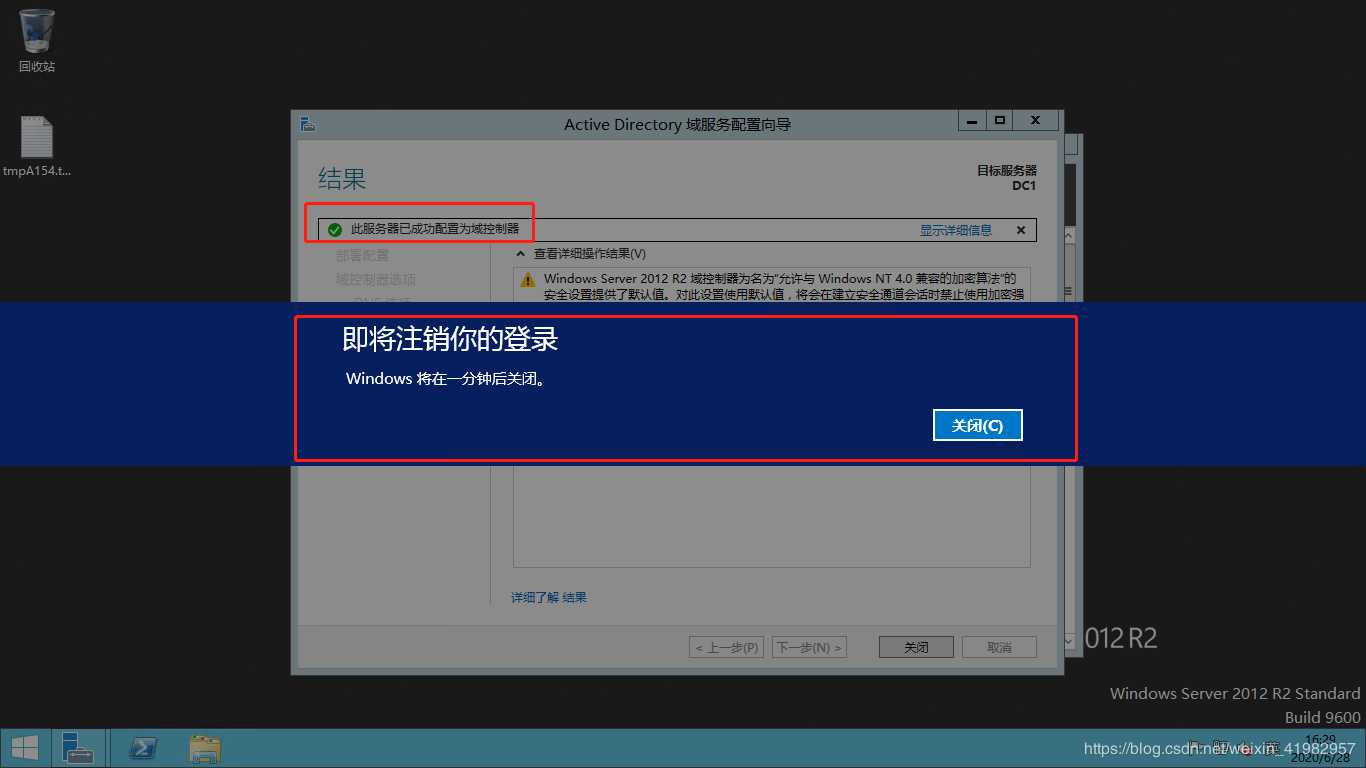Dismiss the success notification with its X
1366x768 pixels.
click(1021, 230)
